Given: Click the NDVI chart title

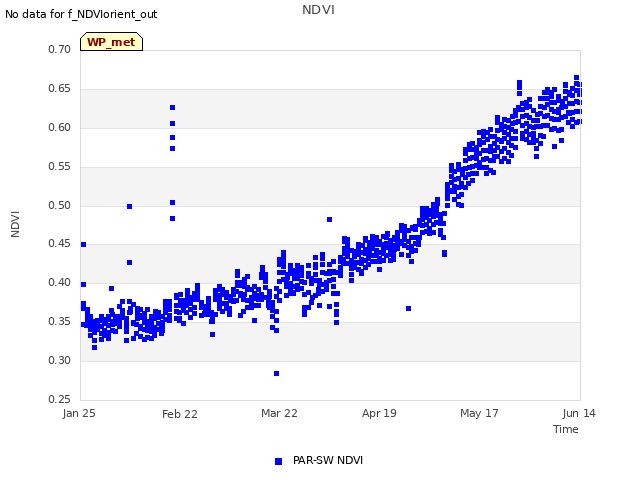Looking at the screenshot, I should pos(318,10).
